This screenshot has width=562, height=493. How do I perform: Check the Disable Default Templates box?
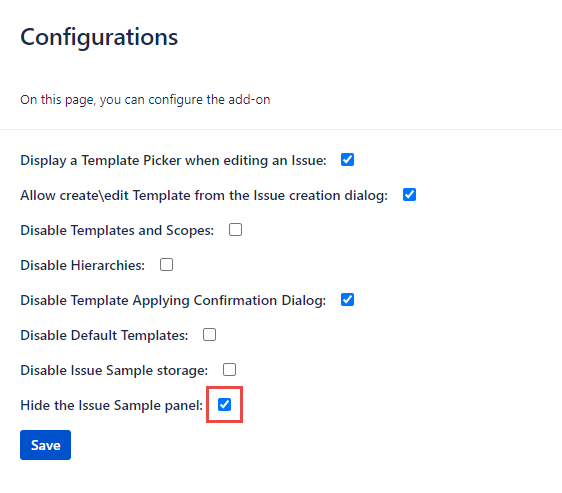[x=209, y=335]
